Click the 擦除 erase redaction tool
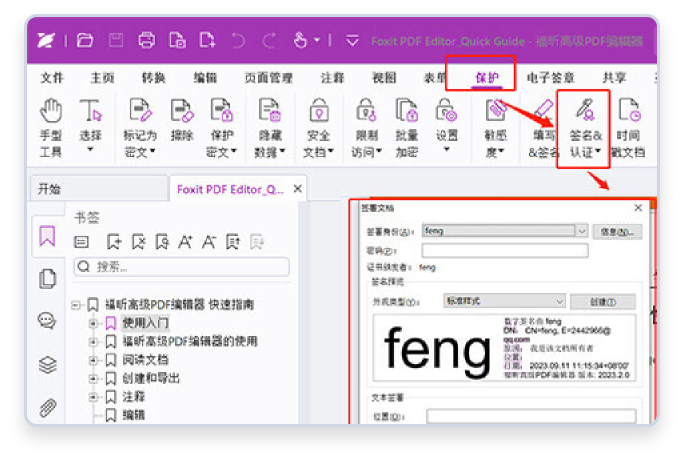The image size is (684, 461). [x=182, y=120]
